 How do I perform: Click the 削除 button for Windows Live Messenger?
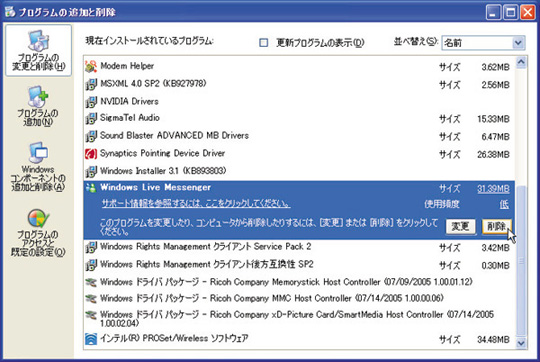[x=496, y=227]
